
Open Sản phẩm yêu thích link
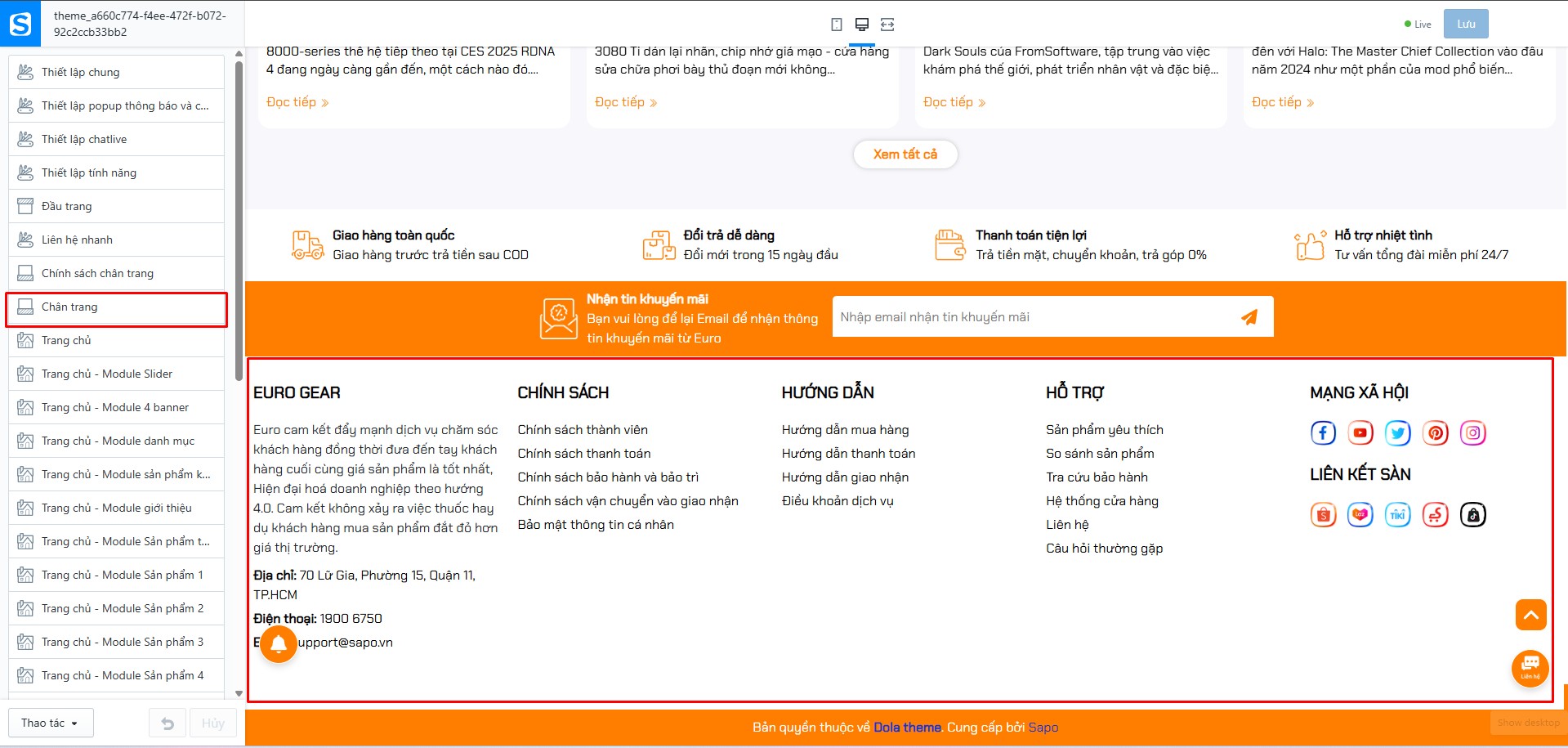(1105, 430)
